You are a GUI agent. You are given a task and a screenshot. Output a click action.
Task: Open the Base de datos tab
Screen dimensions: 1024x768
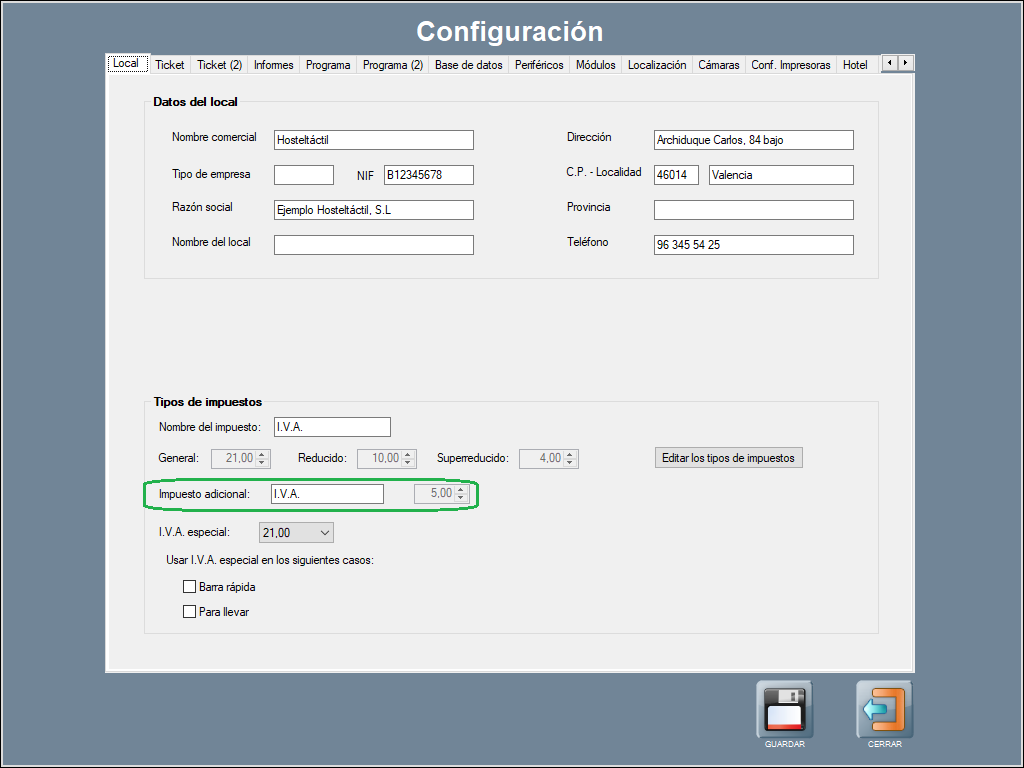[468, 65]
